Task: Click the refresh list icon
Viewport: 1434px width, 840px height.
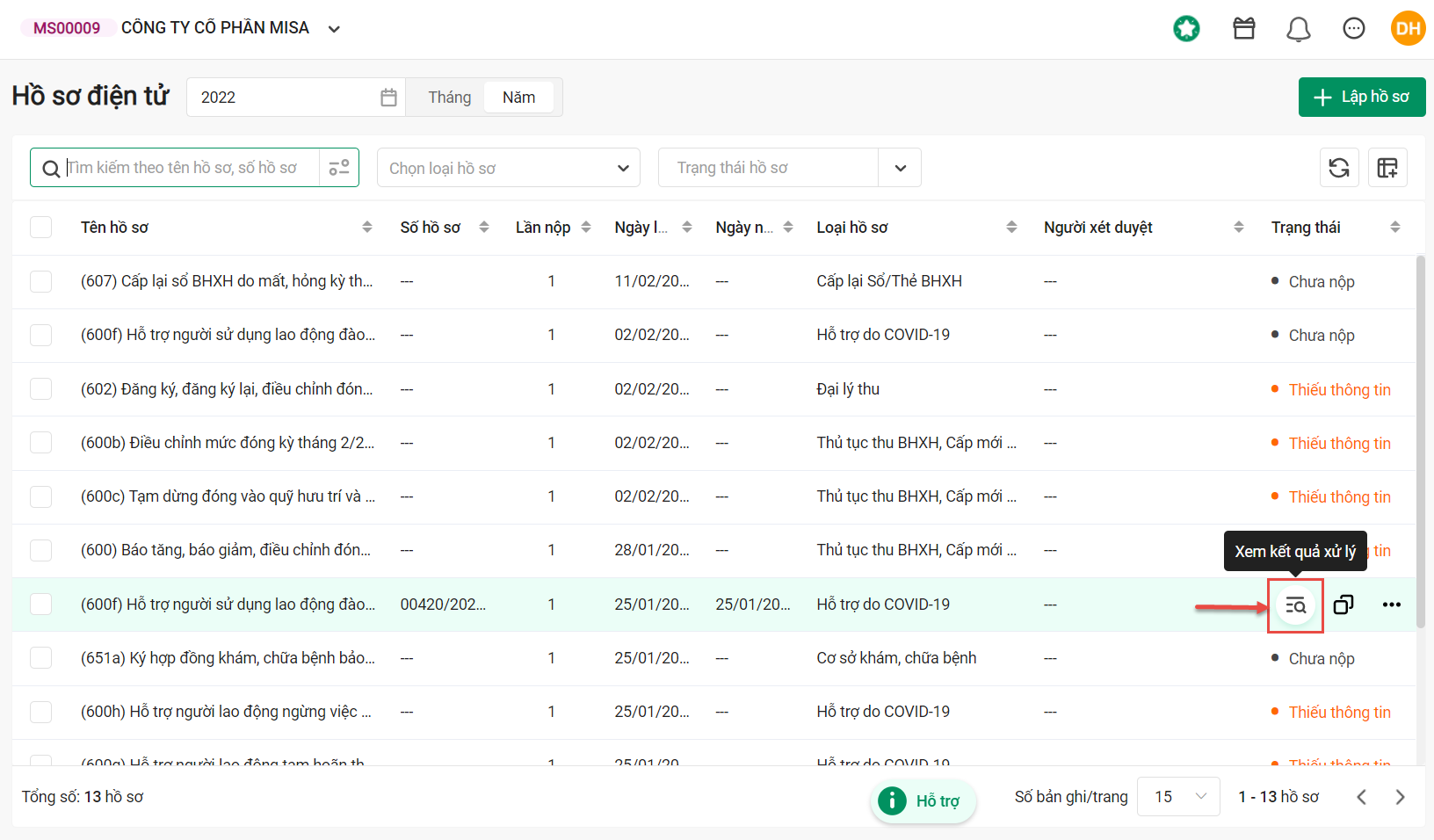Action: (x=1339, y=168)
